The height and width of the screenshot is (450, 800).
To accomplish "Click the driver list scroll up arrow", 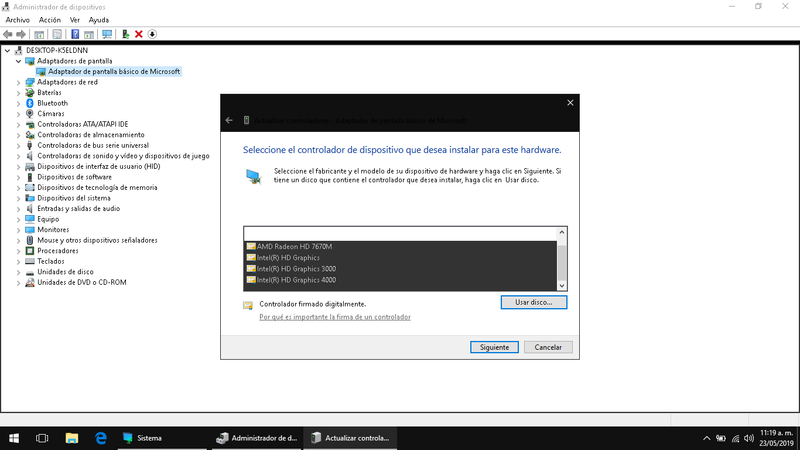I will click(x=562, y=232).
